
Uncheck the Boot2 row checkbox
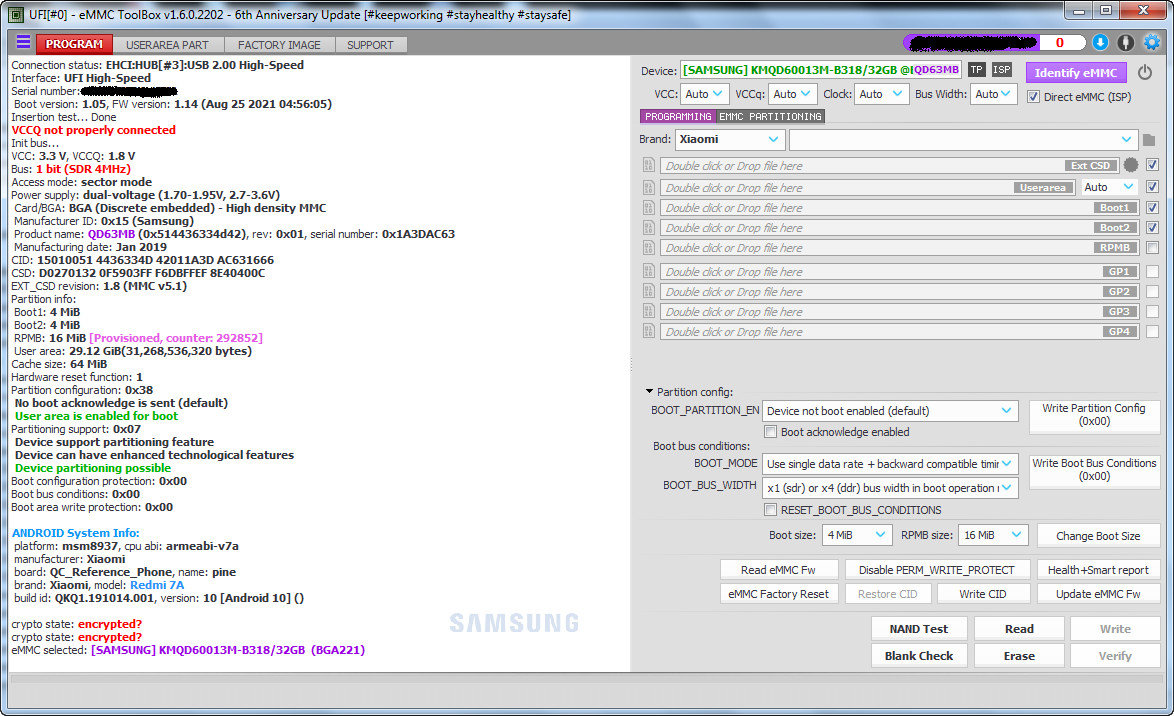coord(1152,228)
